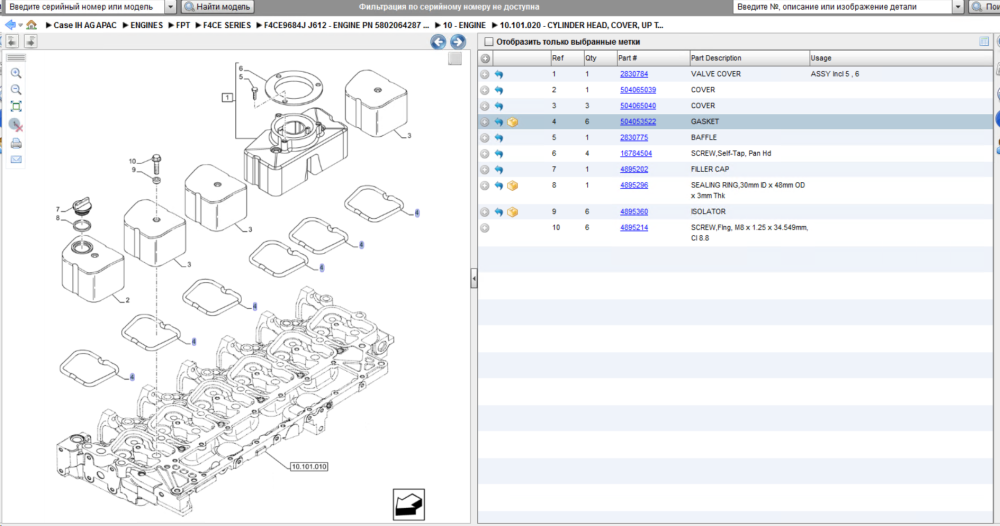
Task: Sort by Ref column header
Action: [567, 58]
